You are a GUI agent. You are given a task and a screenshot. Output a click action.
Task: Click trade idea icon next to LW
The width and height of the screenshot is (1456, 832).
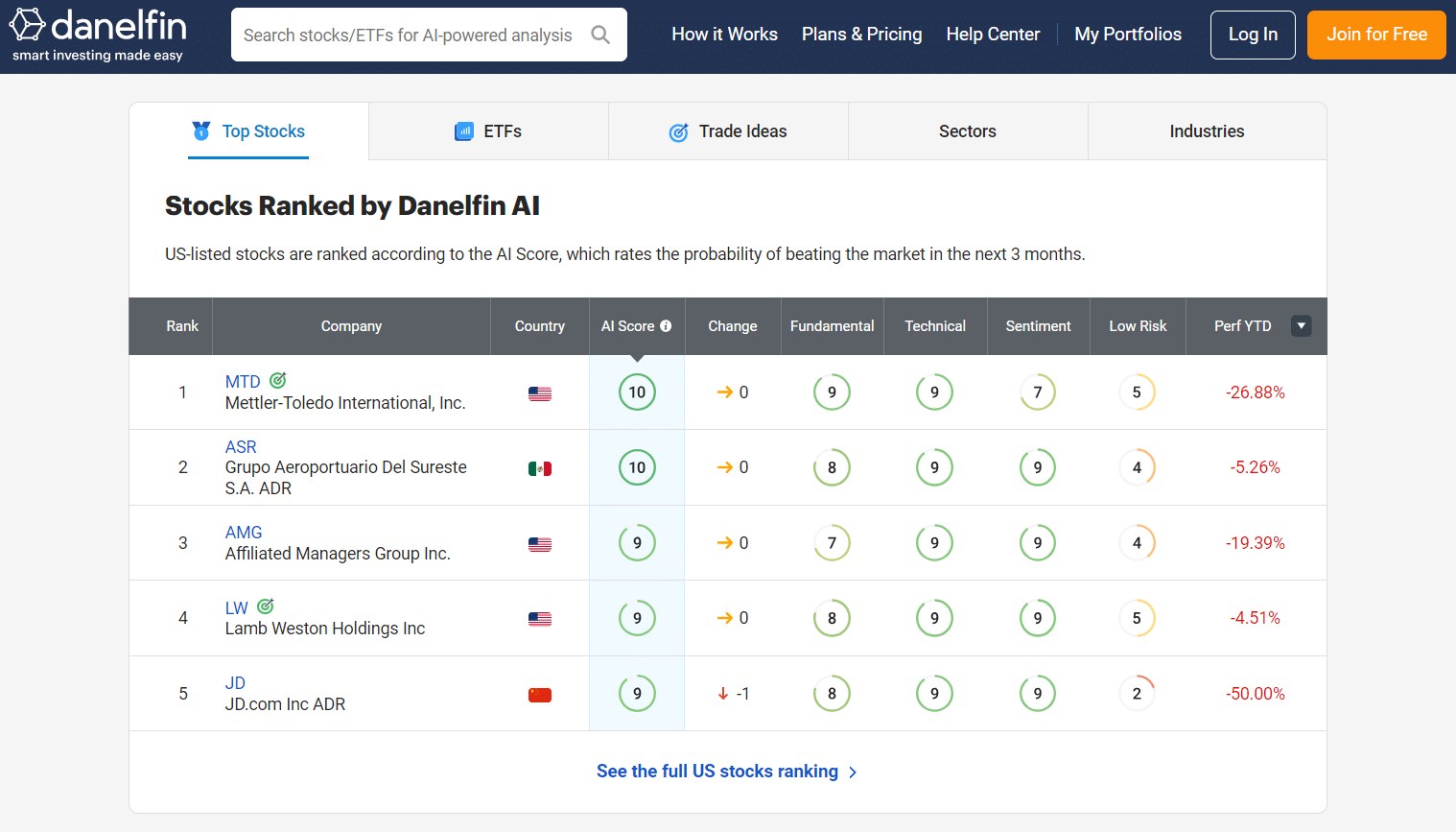[x=266, y=606]
